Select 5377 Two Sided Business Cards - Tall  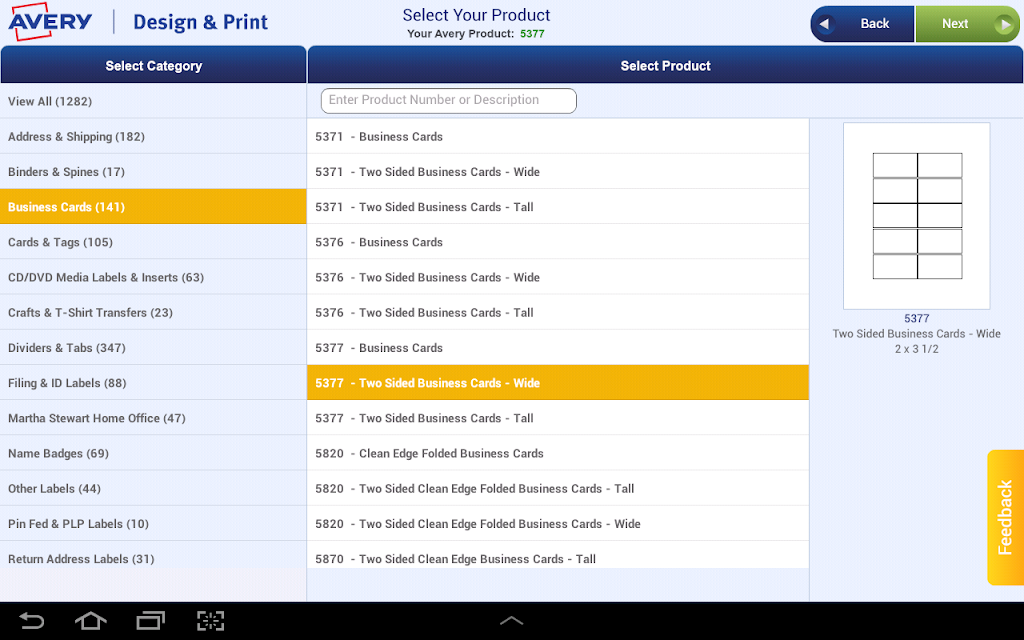(x=558, y=419)
